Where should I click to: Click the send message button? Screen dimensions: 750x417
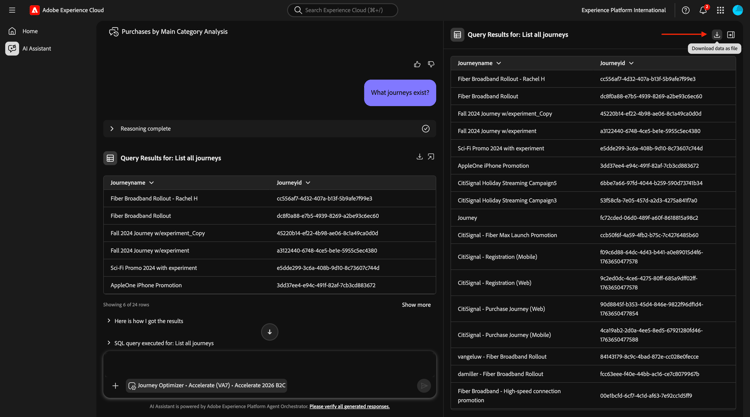[x=424, y=385]
